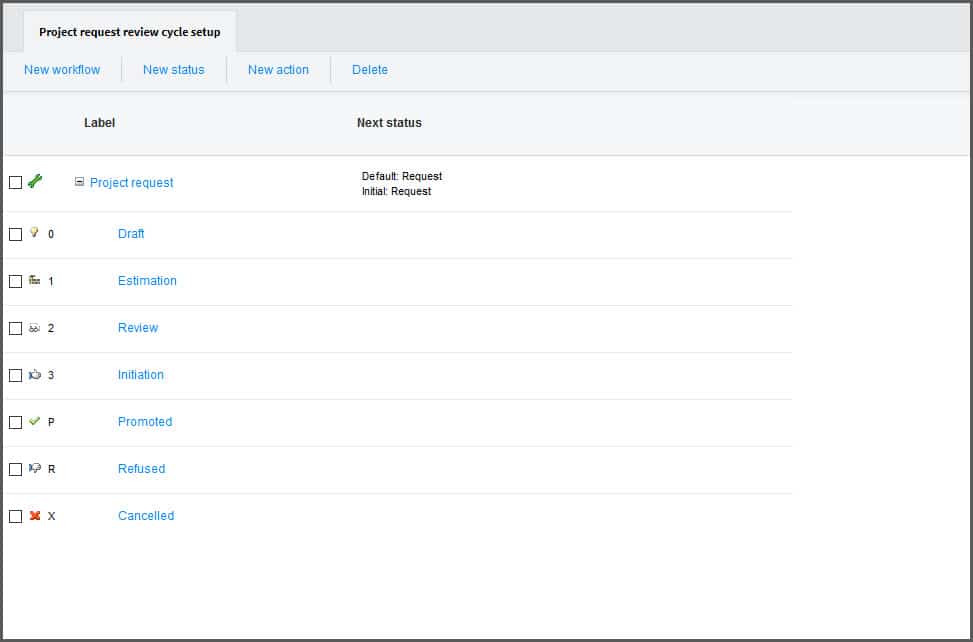This screenshot has width=973, height=642.
Task: Click the lightbulb icon for Draft status
Action: click(x=34, y=233)
